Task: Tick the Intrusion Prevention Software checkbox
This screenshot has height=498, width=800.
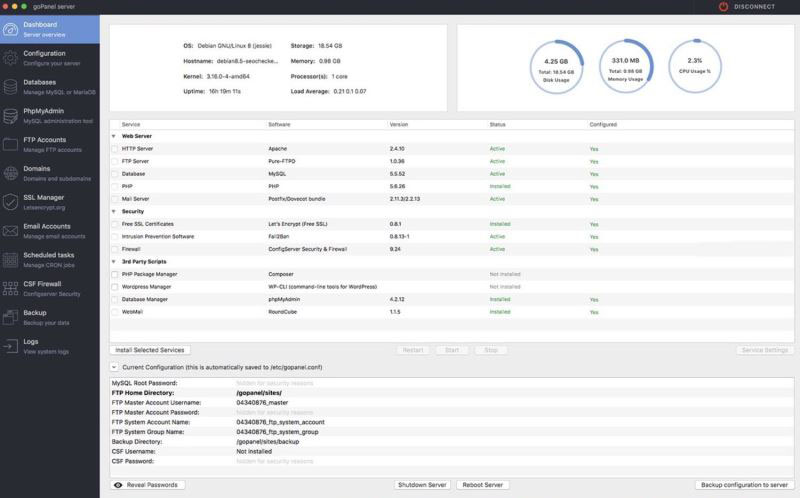Action: point(115,237)
